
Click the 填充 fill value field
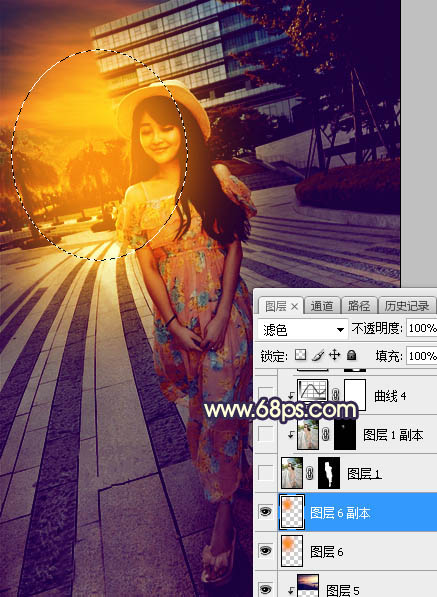point(421,356)
